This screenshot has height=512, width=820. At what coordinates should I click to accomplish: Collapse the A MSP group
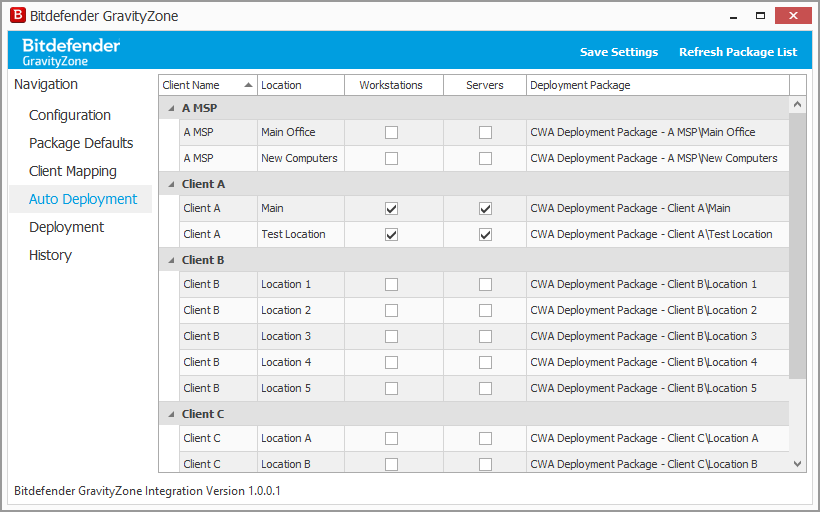pos(171,108)
